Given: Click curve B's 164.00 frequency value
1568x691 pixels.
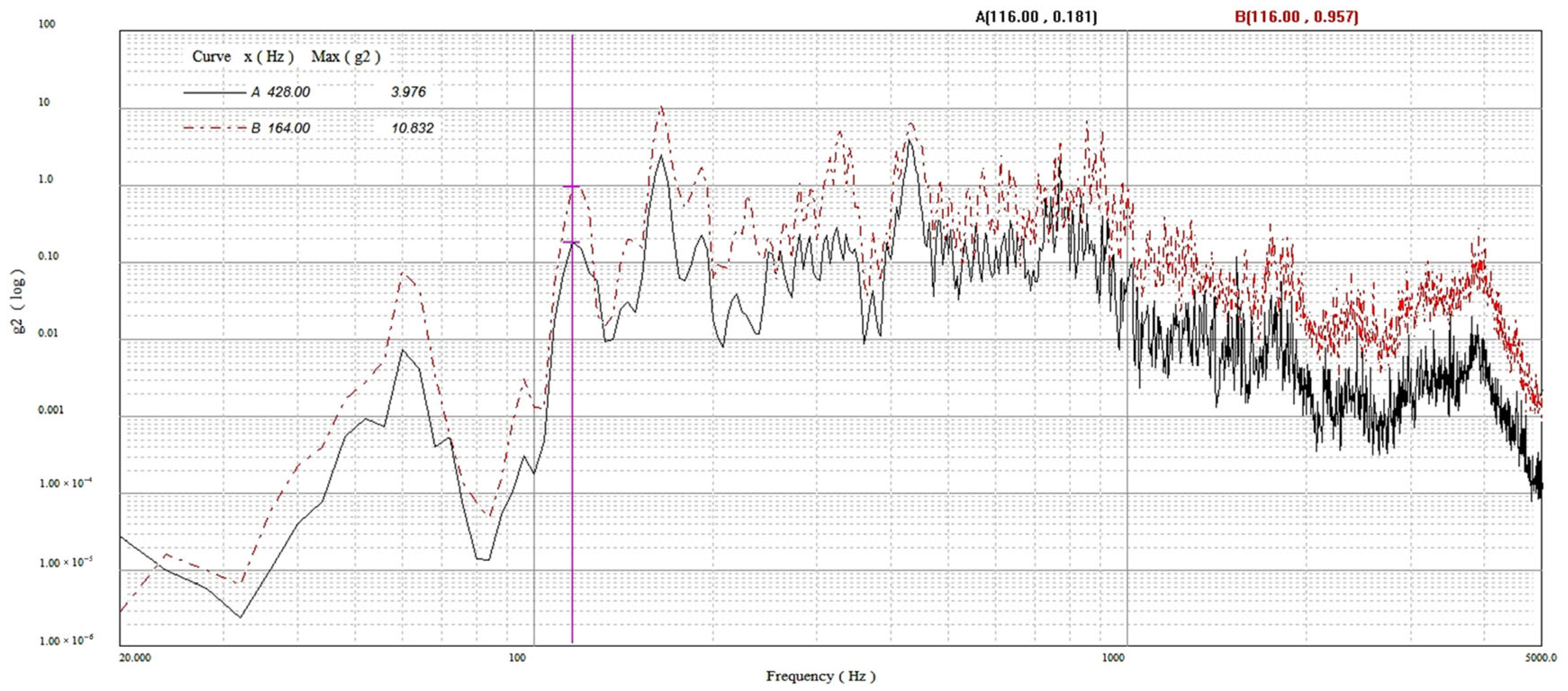Looking at the screenshot, I should (288, 128).
